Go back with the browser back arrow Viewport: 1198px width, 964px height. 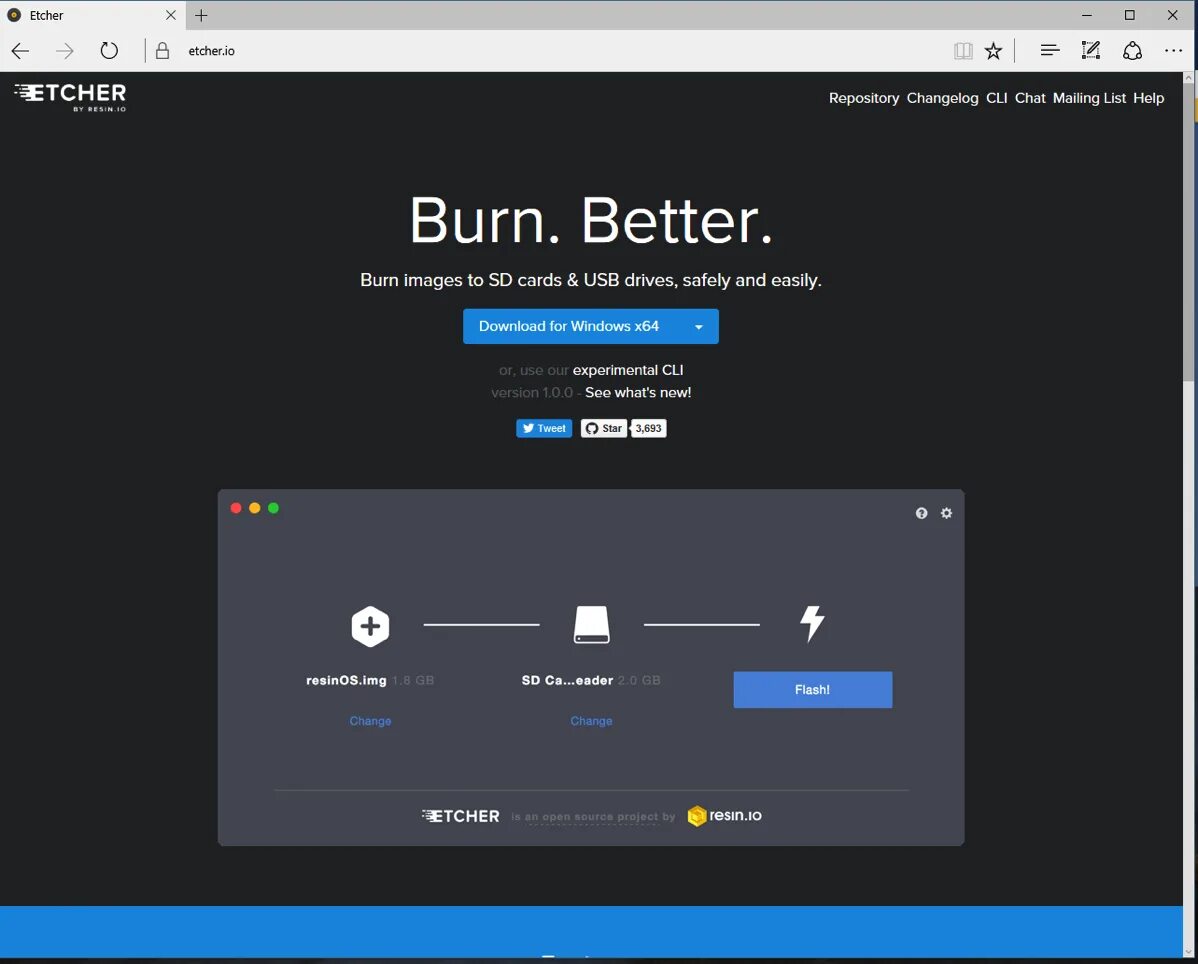pyautogui.click(x=21, y=51)
